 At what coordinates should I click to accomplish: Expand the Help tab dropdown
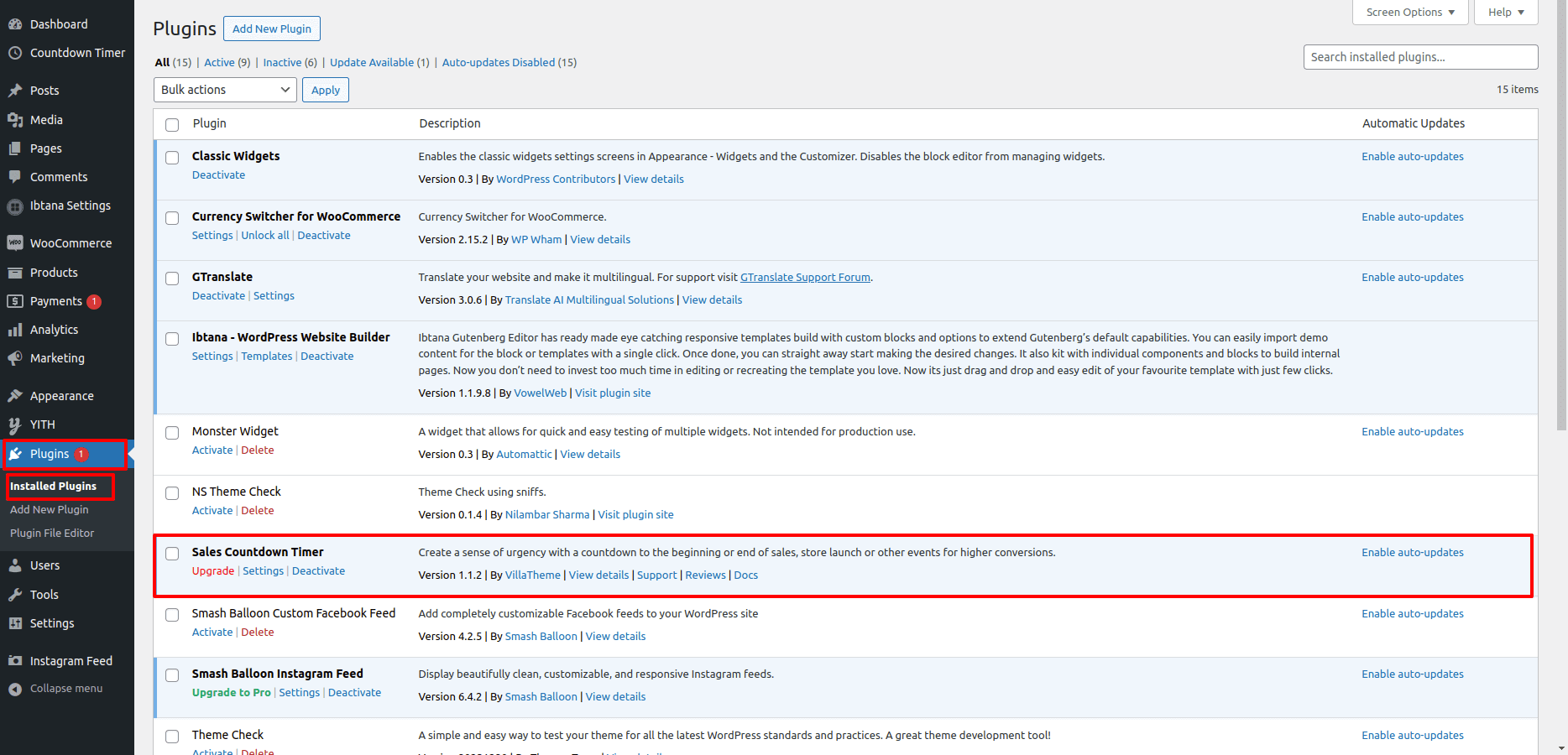point(1506,13)
